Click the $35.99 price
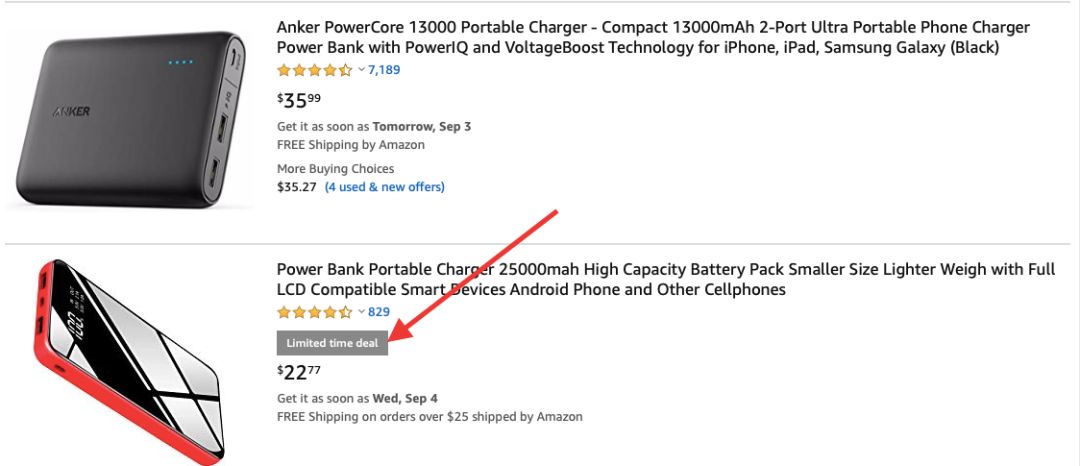Viewport: 1080px width, 466px height. (x=299, y=100)
